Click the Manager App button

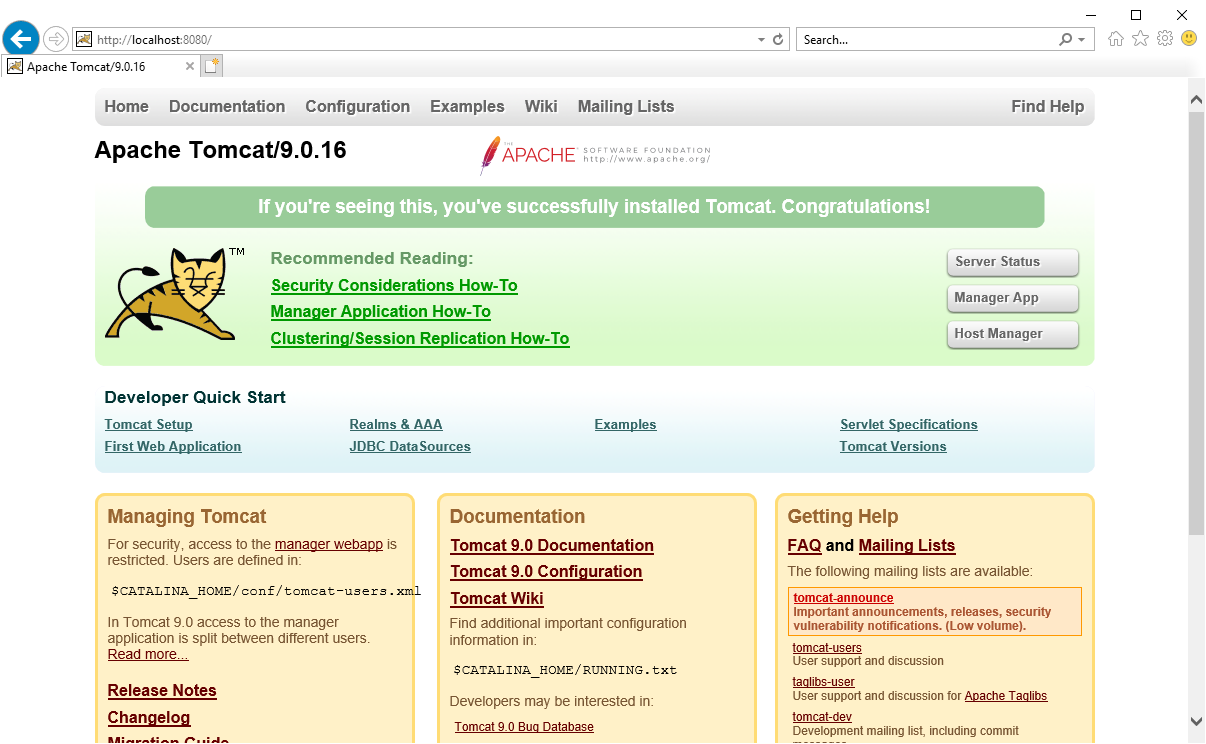click(1012, 298)
